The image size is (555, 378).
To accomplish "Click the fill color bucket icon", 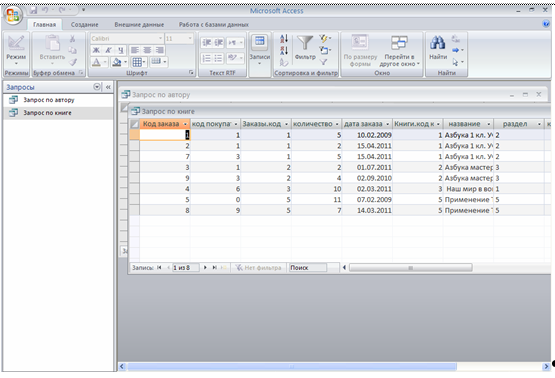I will [116, 62].
